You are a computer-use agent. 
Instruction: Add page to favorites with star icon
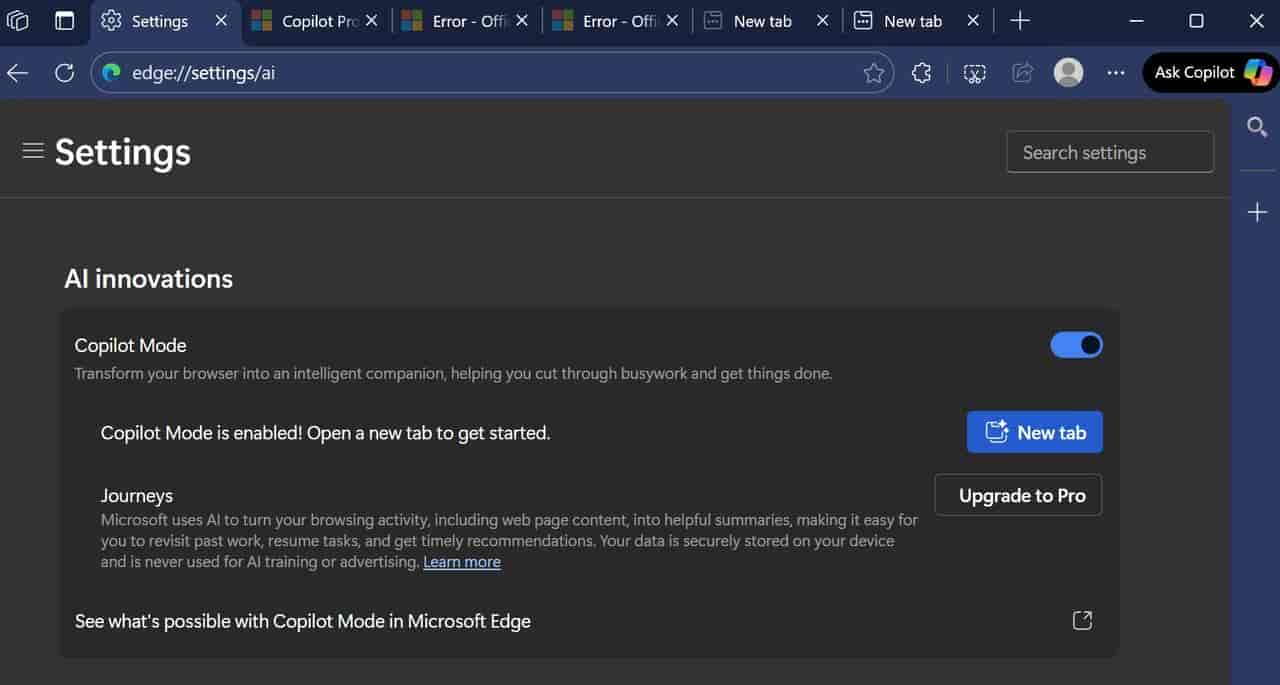pos(874,72)
